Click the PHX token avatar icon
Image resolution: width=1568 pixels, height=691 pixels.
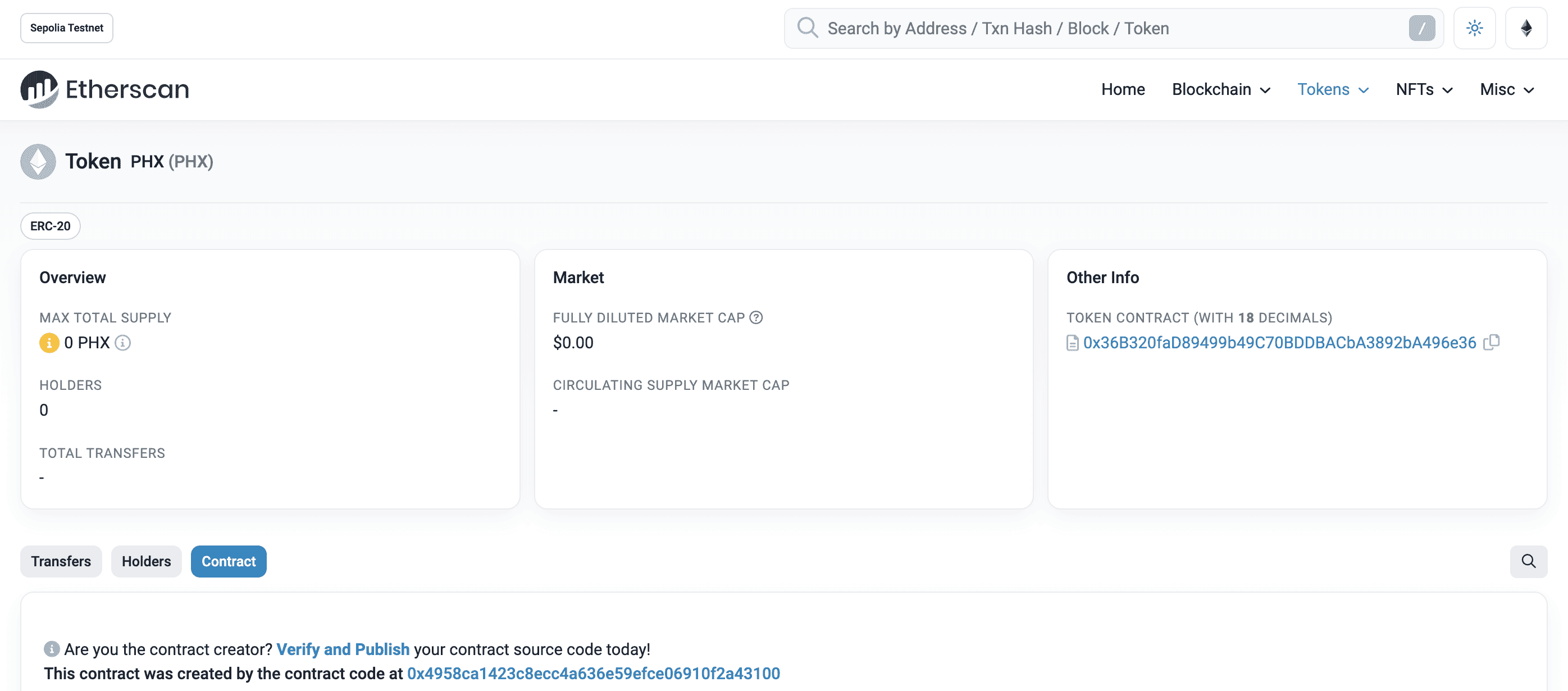[x=38, y=161]
